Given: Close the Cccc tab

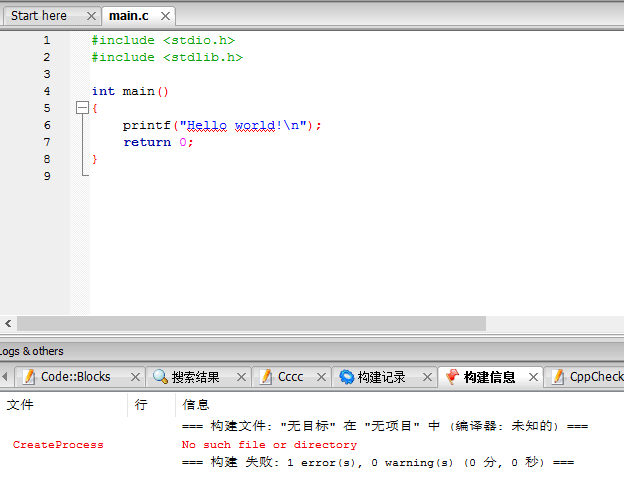Looking at the screenshot, I should pos(322,377).
